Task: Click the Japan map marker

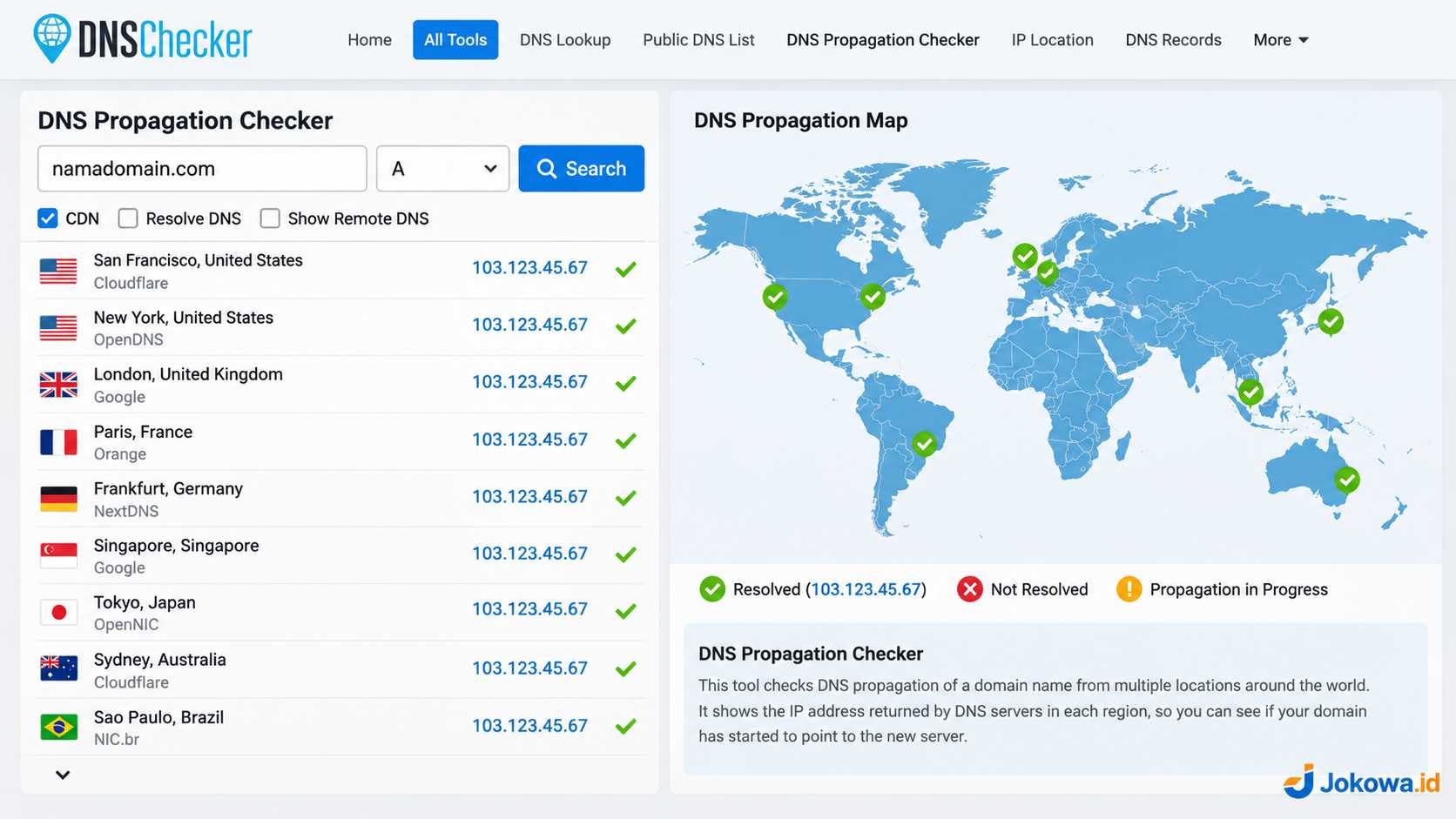Action: click(1330, 321)
